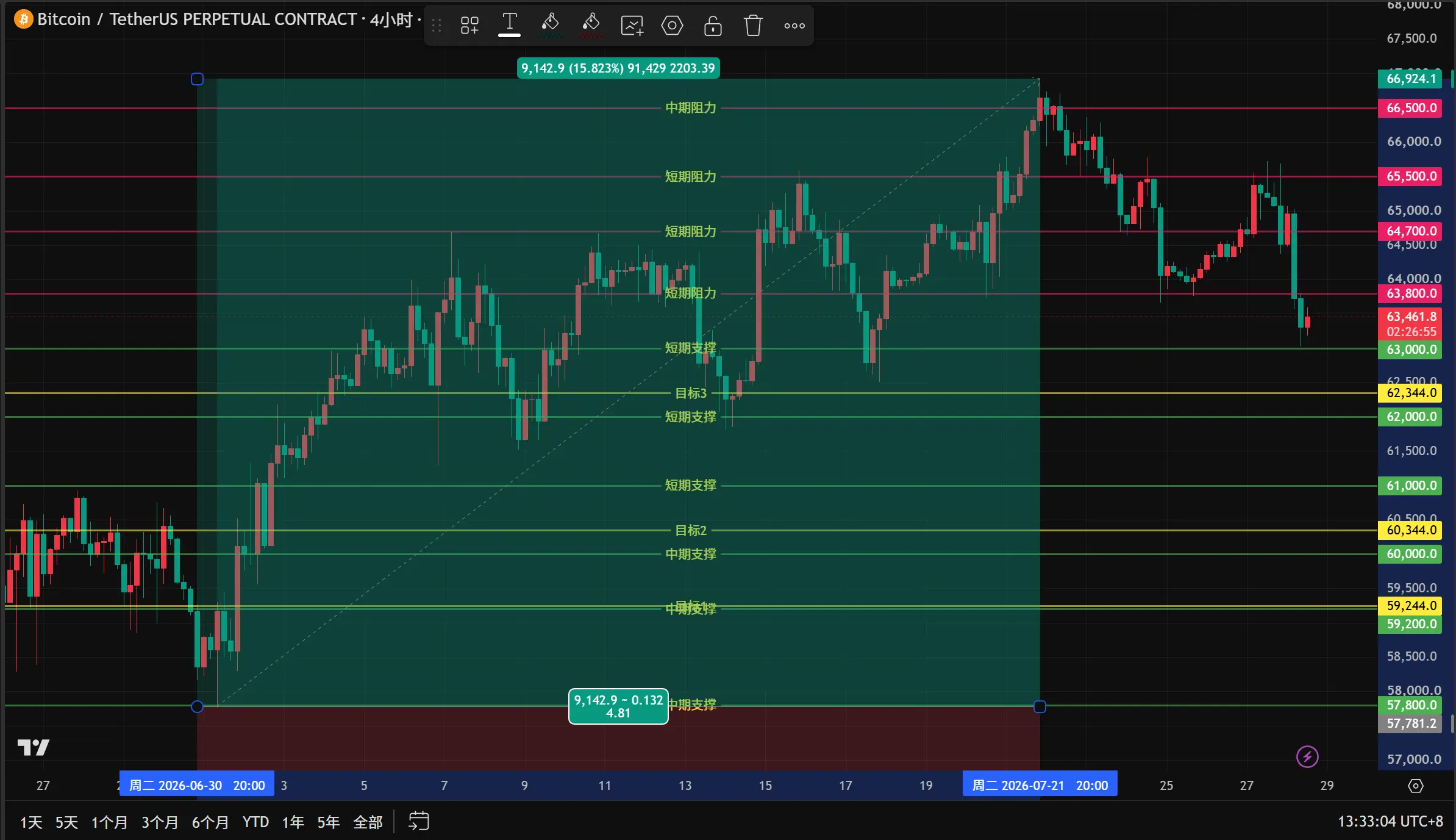Select the 6个月 range
The image size is (1456, 840).
(210, 822)
